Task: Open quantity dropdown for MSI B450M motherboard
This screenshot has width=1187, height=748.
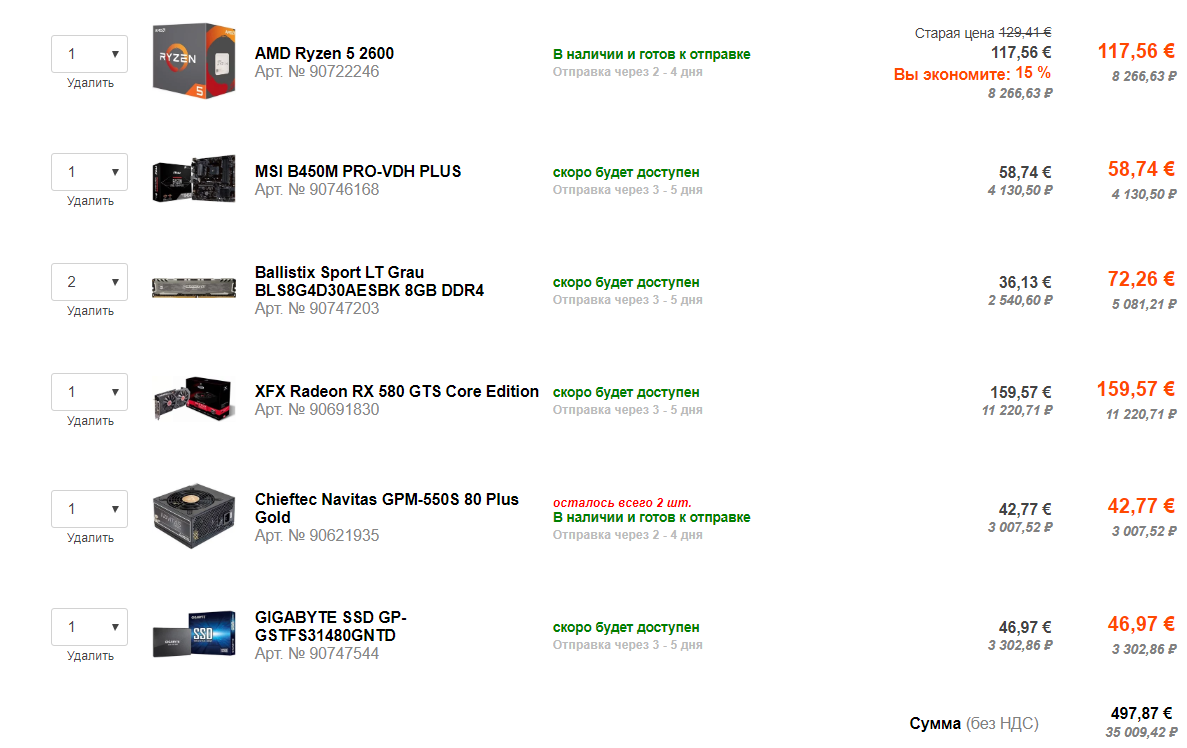Action: pos(89,172)
